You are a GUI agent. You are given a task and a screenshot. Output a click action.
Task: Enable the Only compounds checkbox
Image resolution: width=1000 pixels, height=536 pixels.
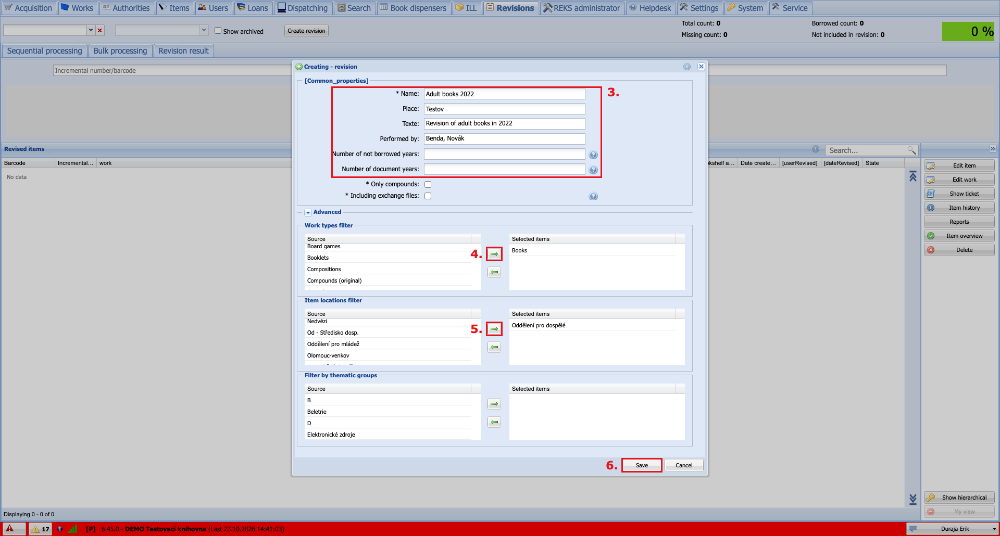[428, 184]
